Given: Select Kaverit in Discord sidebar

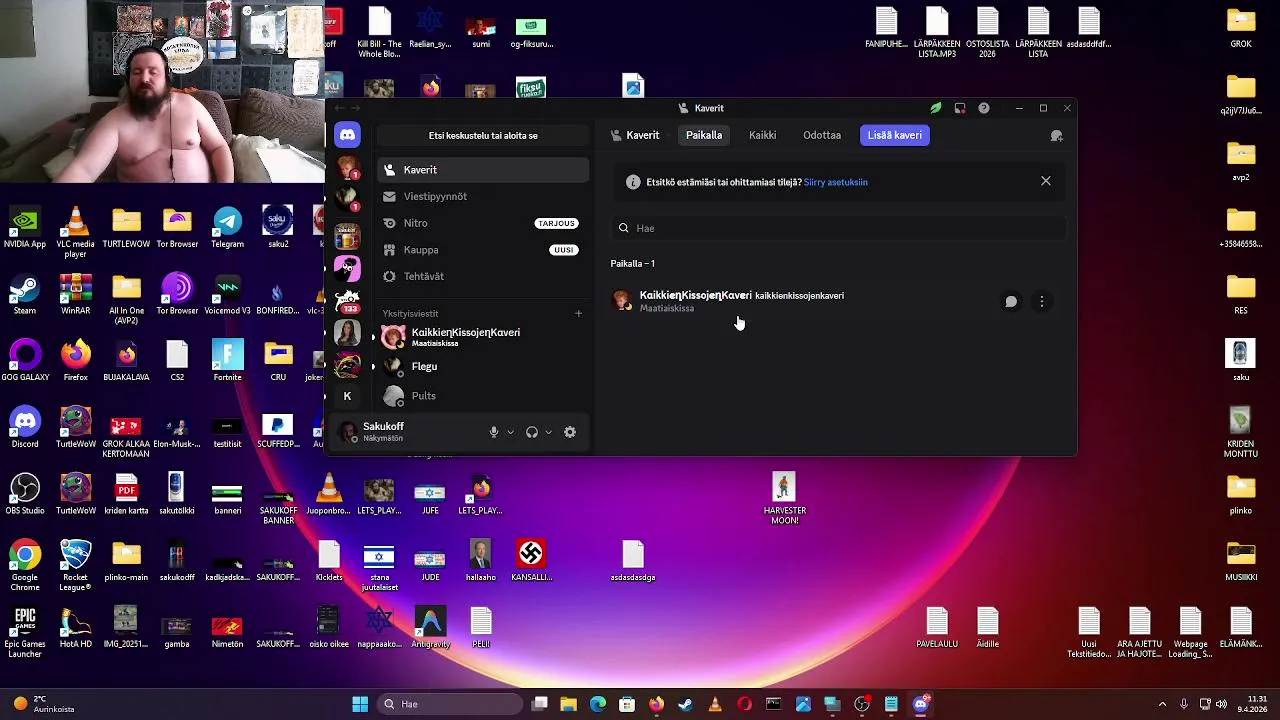Looking at the screenshot, I should click(x=483, y=170).
